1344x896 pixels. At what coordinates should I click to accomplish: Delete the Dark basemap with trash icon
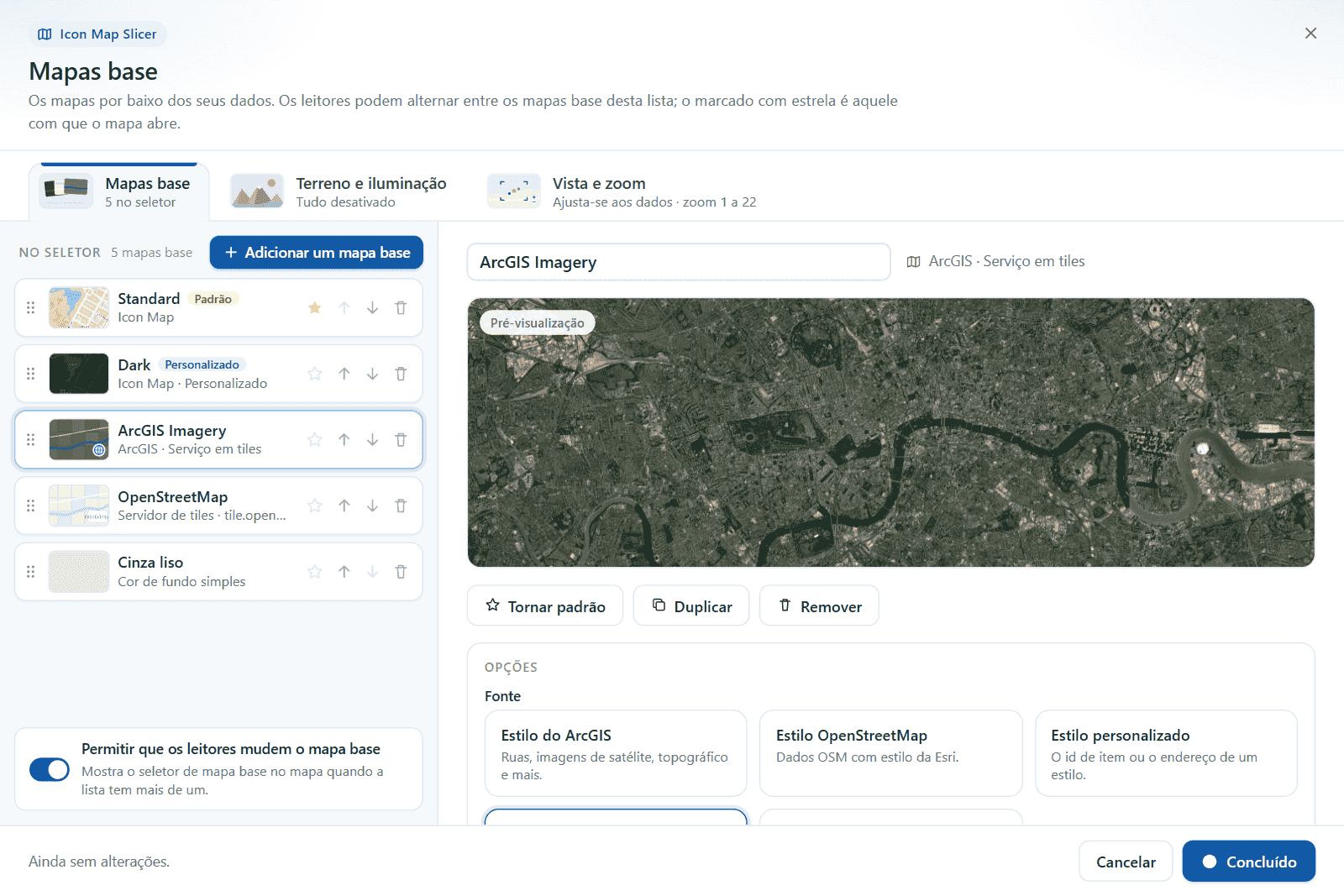coord(401,374)
